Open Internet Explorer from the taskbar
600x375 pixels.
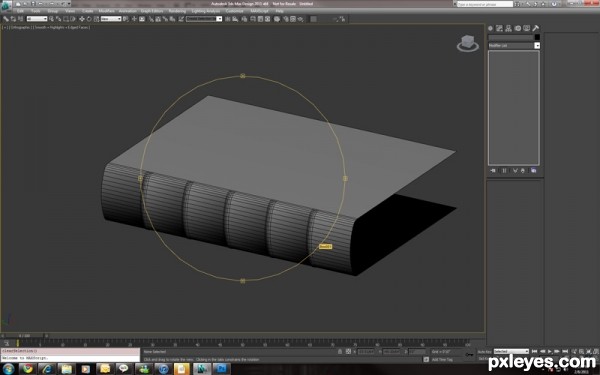(47, 368)
